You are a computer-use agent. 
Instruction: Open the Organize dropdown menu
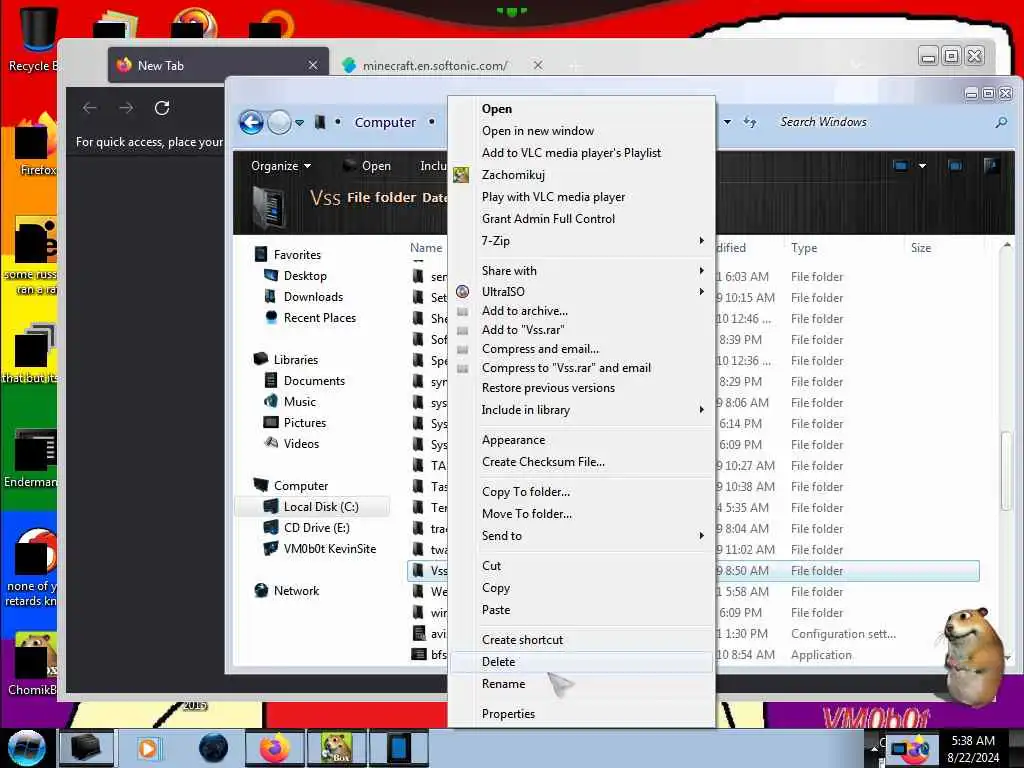point(281,166)
